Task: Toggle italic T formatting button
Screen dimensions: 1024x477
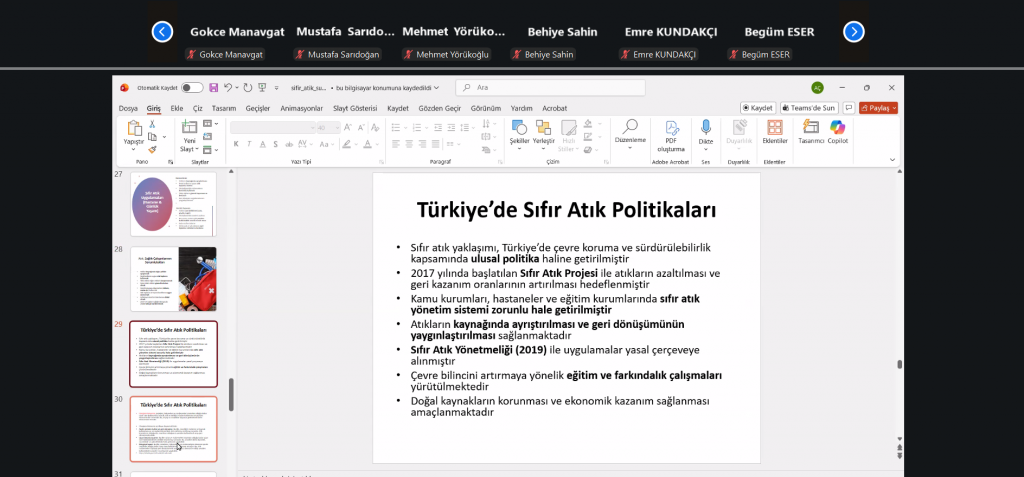Action: point(250,143)
